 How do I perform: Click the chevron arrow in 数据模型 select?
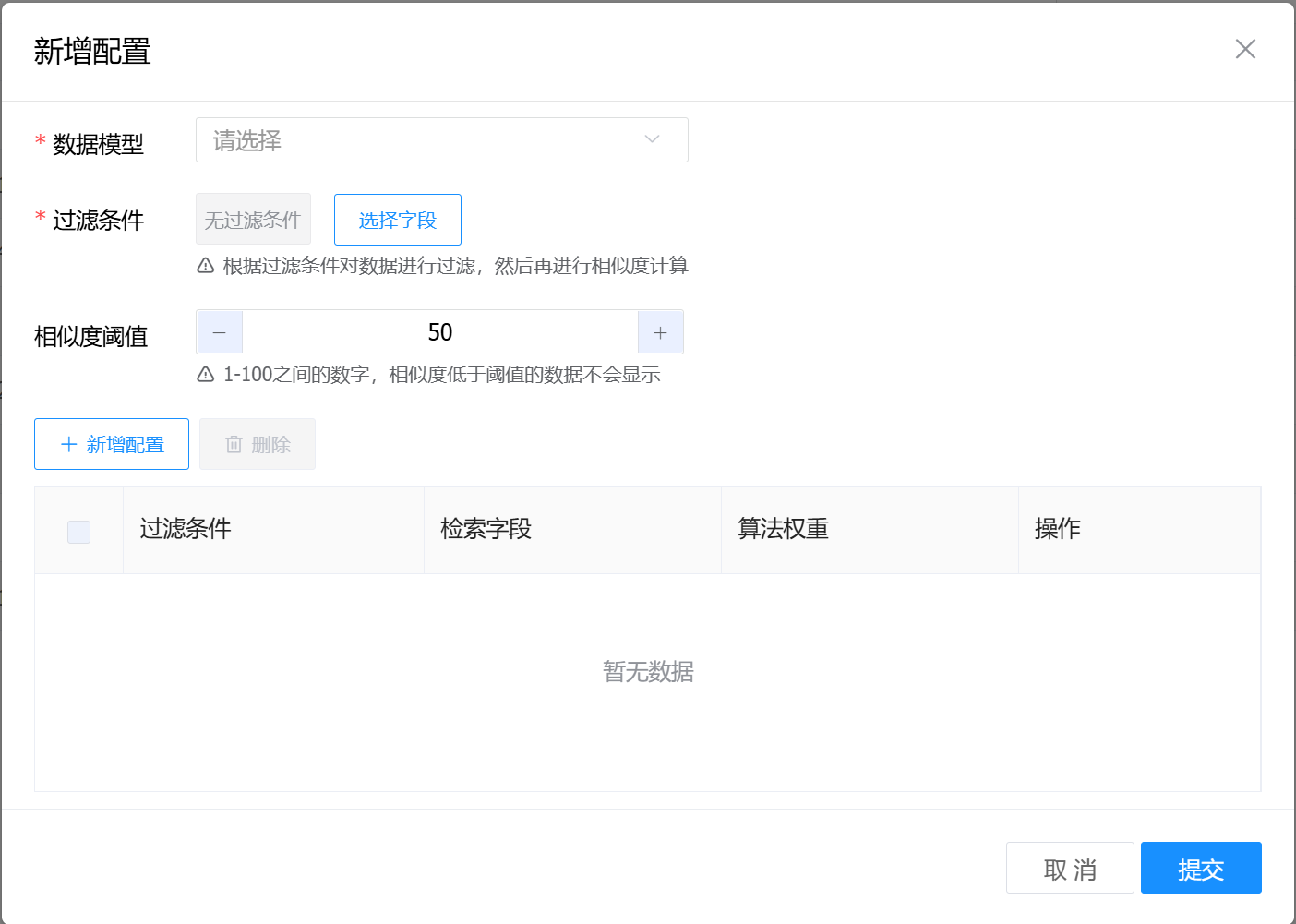coord(652,139)
